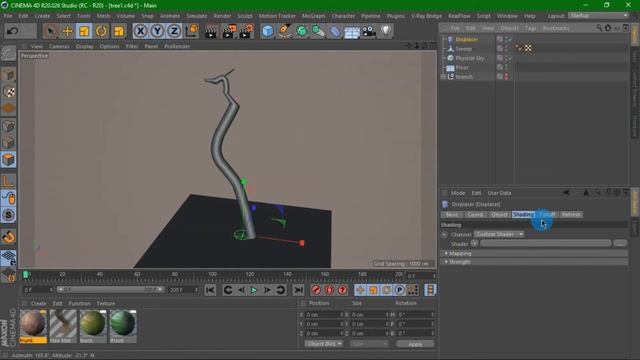Toggle branch visibility red dots
Image resolution: width=640 pixels, height=360 pixels.
(x=506, y=77)
